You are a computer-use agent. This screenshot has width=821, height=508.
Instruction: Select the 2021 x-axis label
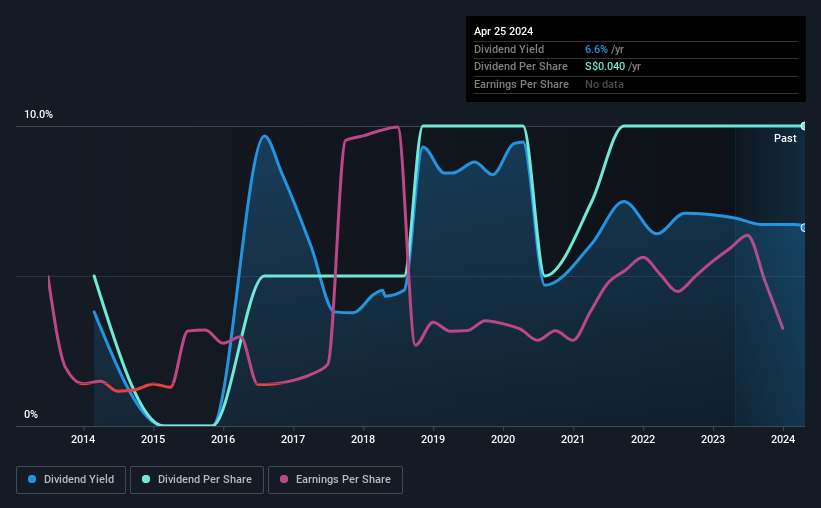click(573, 439)
